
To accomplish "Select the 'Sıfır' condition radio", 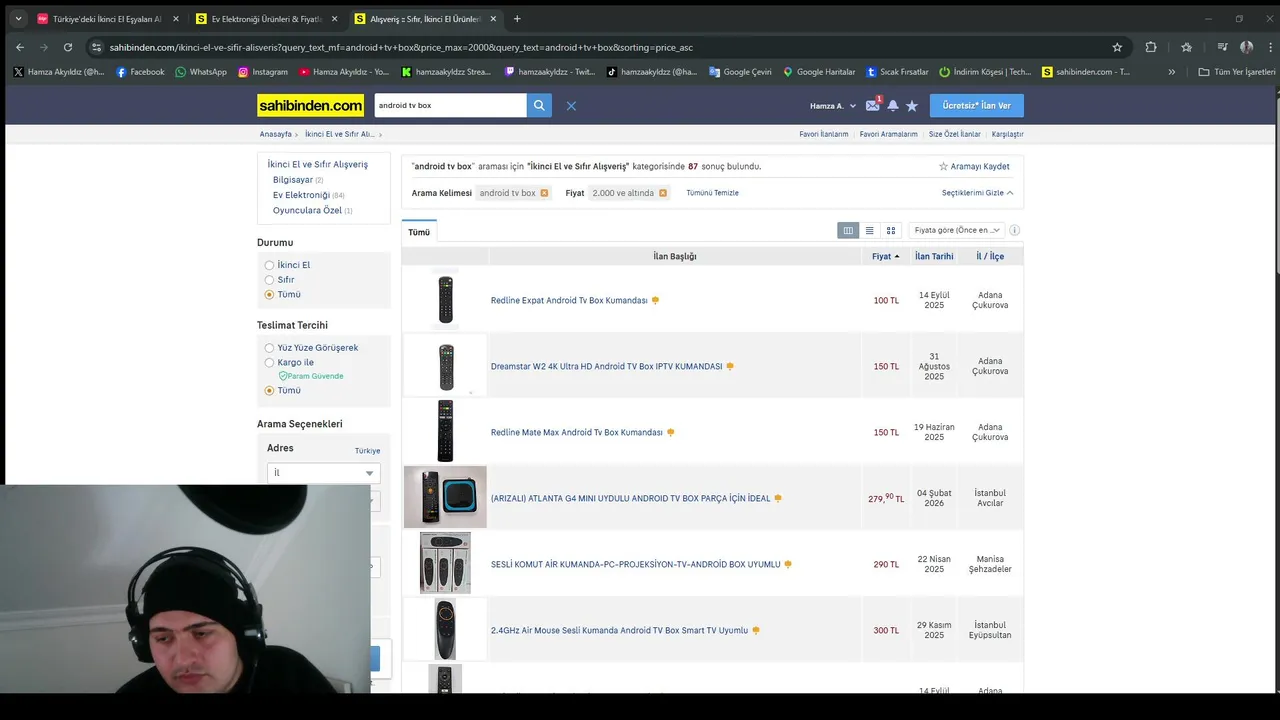I will point(269,280).
